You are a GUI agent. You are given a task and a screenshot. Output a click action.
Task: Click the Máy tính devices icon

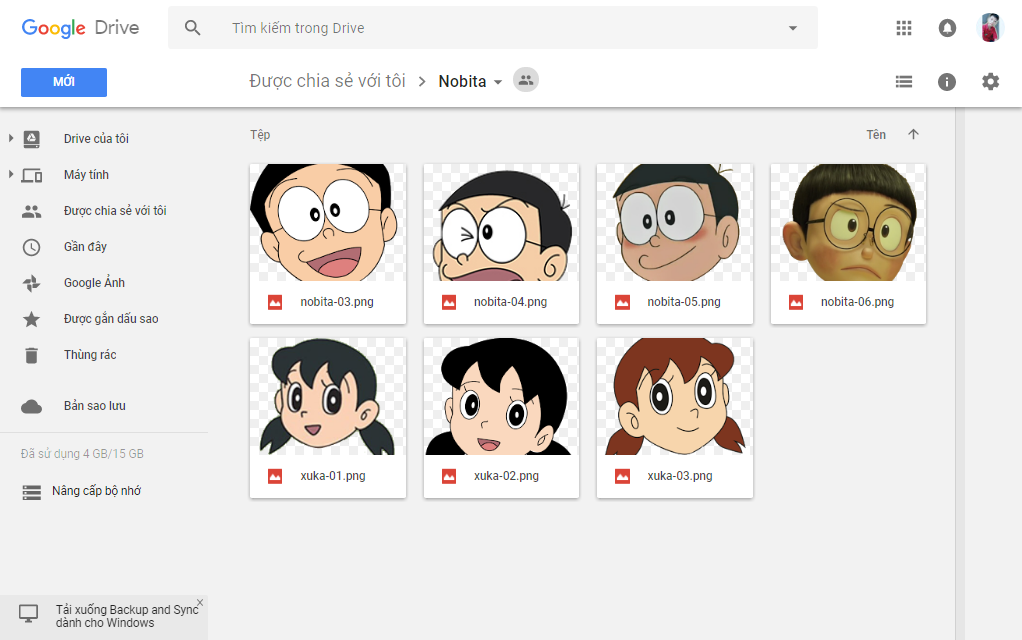pos(31,175)
